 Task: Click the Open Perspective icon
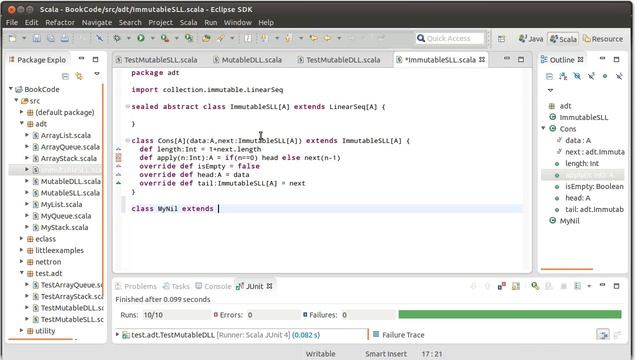[x=501, y=39]
